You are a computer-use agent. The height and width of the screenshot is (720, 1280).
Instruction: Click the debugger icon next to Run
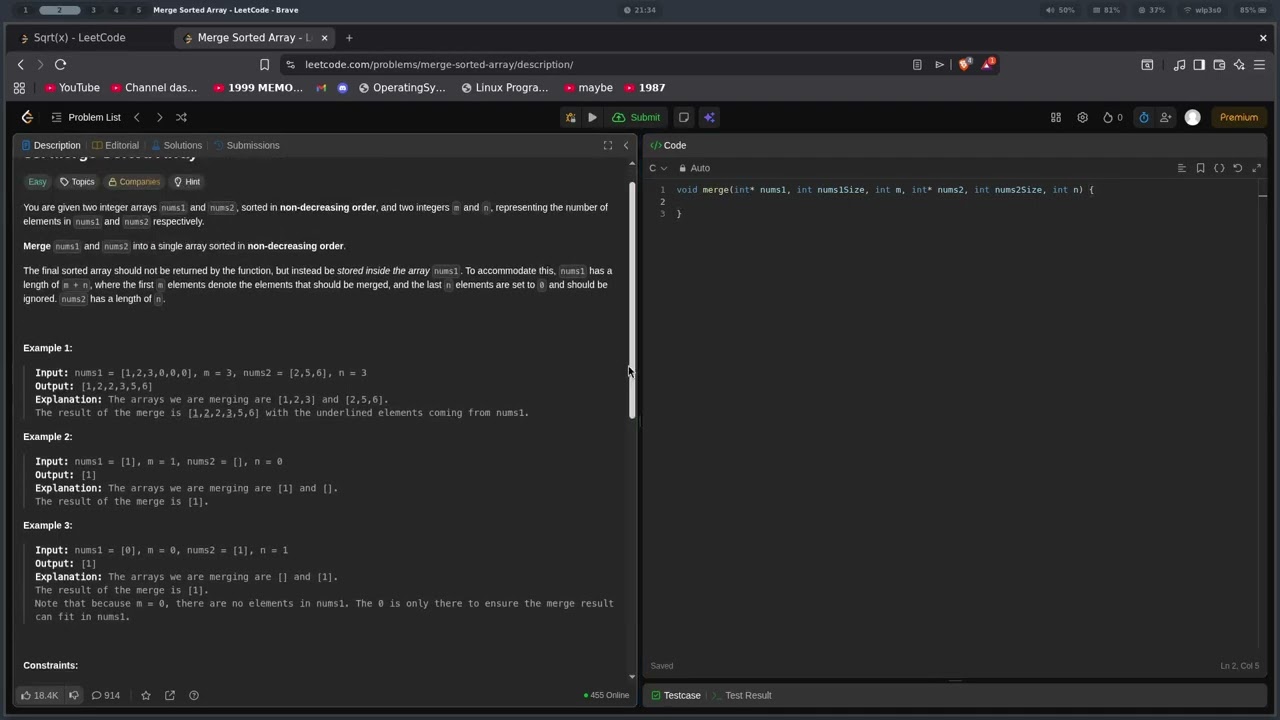(x=570, y=117)
